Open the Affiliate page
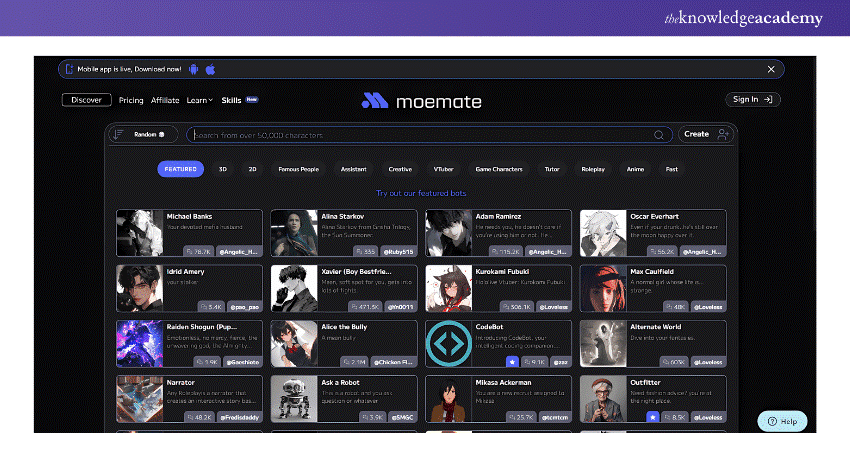Screen dimensions: 850x450 pyautogui.click(x=165, y=100)
